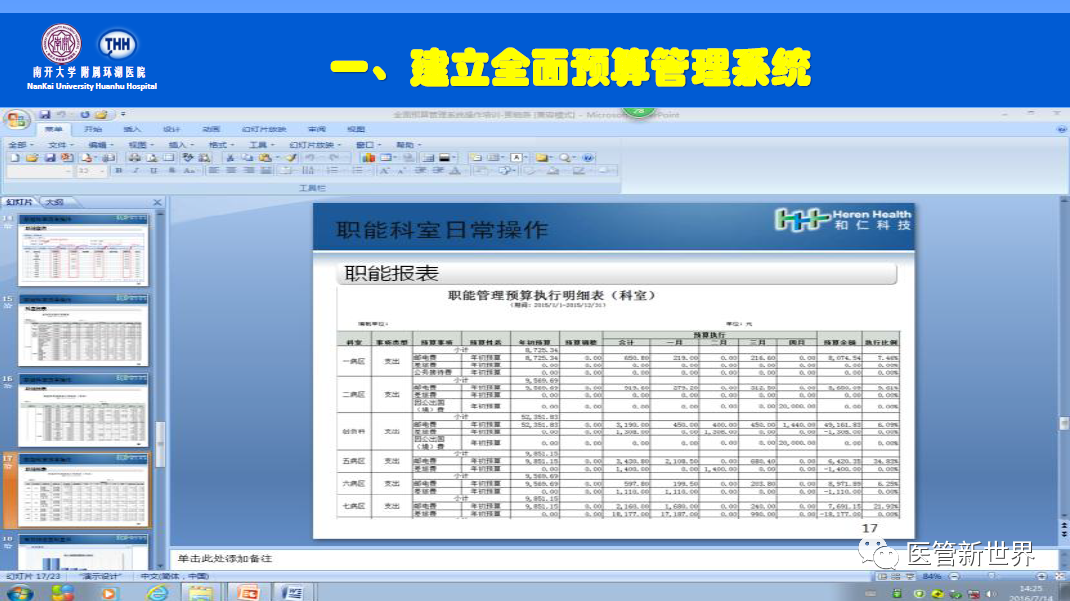Viewport: 1070px width, 601px height.
Task: Click the Print Preview icon
Action: point(153,158)
